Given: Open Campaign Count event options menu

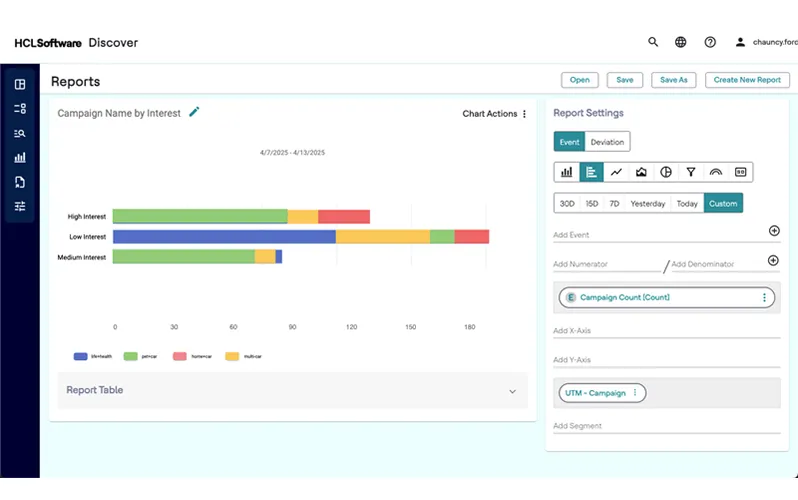Looking at the screenshot, I should (765, 297).
